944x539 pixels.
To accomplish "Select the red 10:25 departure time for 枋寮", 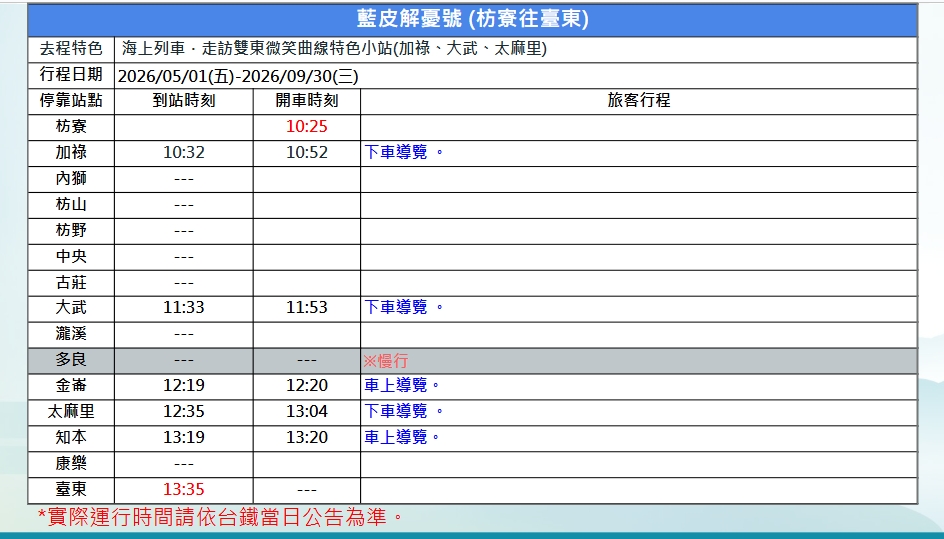I will [306, 127].
